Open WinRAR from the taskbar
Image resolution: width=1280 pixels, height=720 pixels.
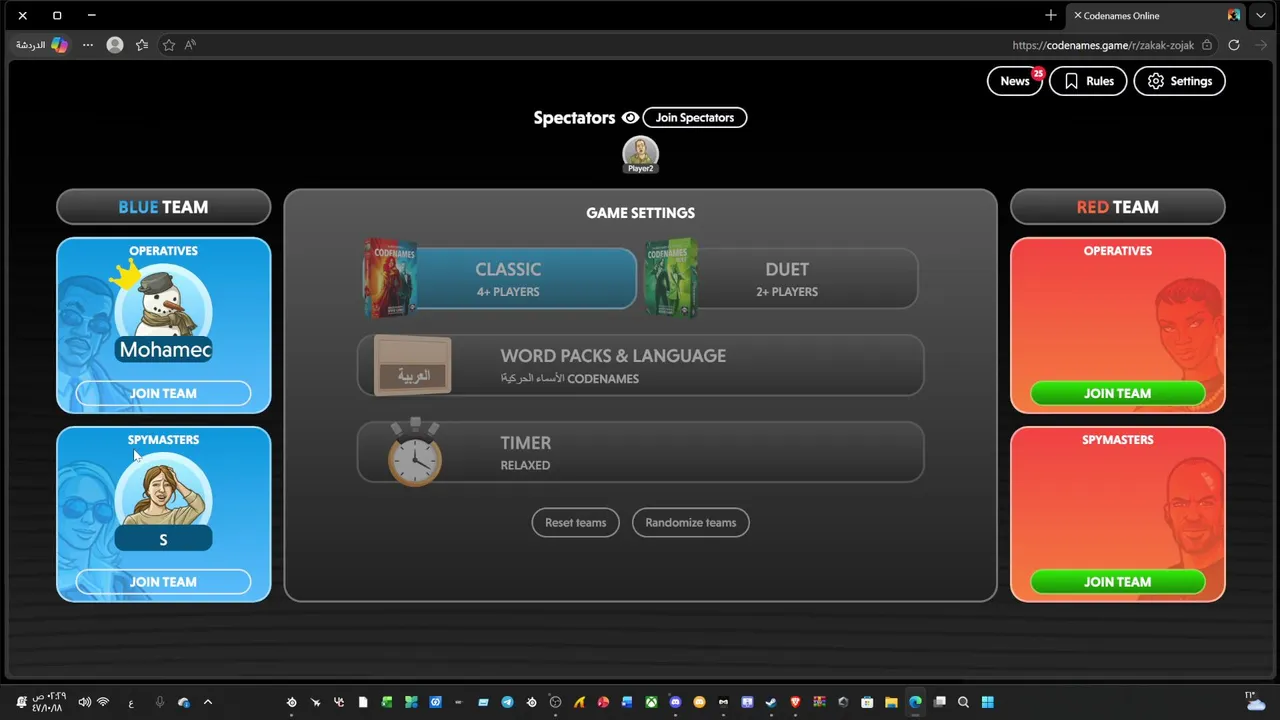(819, 702)
